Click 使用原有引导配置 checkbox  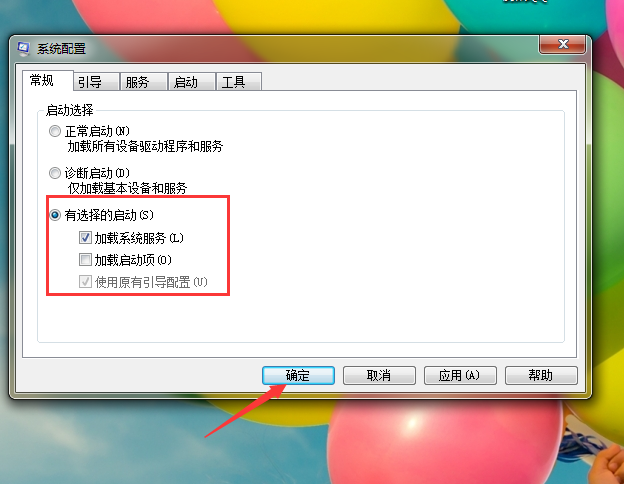coord(85,282)
